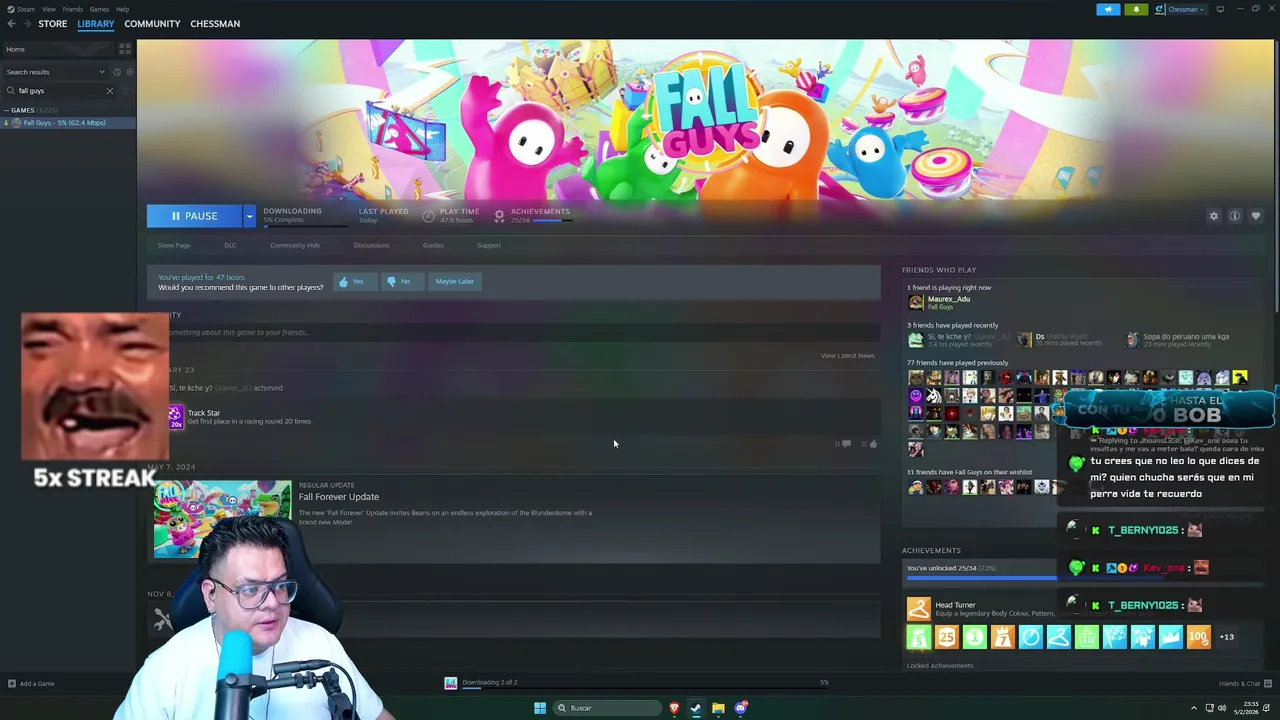Click the game progress bar under DOWNLOADING

[306, 226]
